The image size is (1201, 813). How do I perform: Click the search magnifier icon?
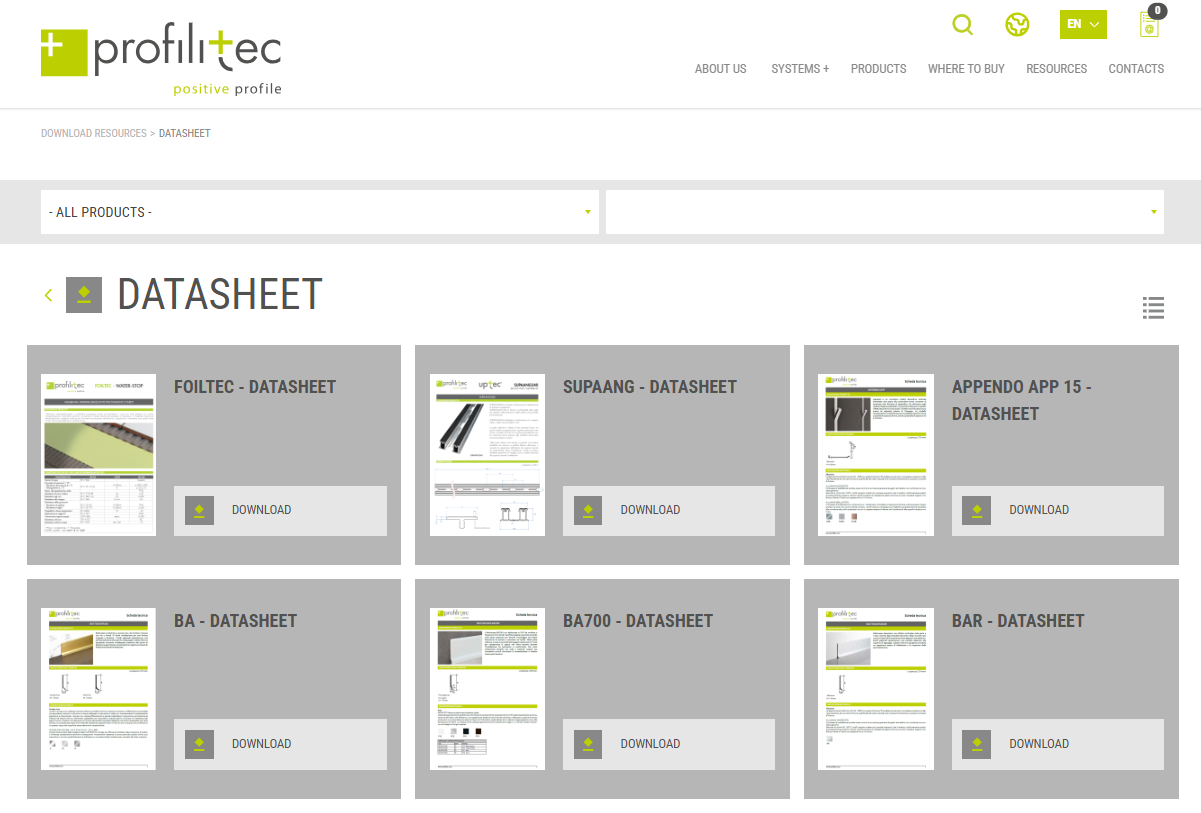click(962, 25)
